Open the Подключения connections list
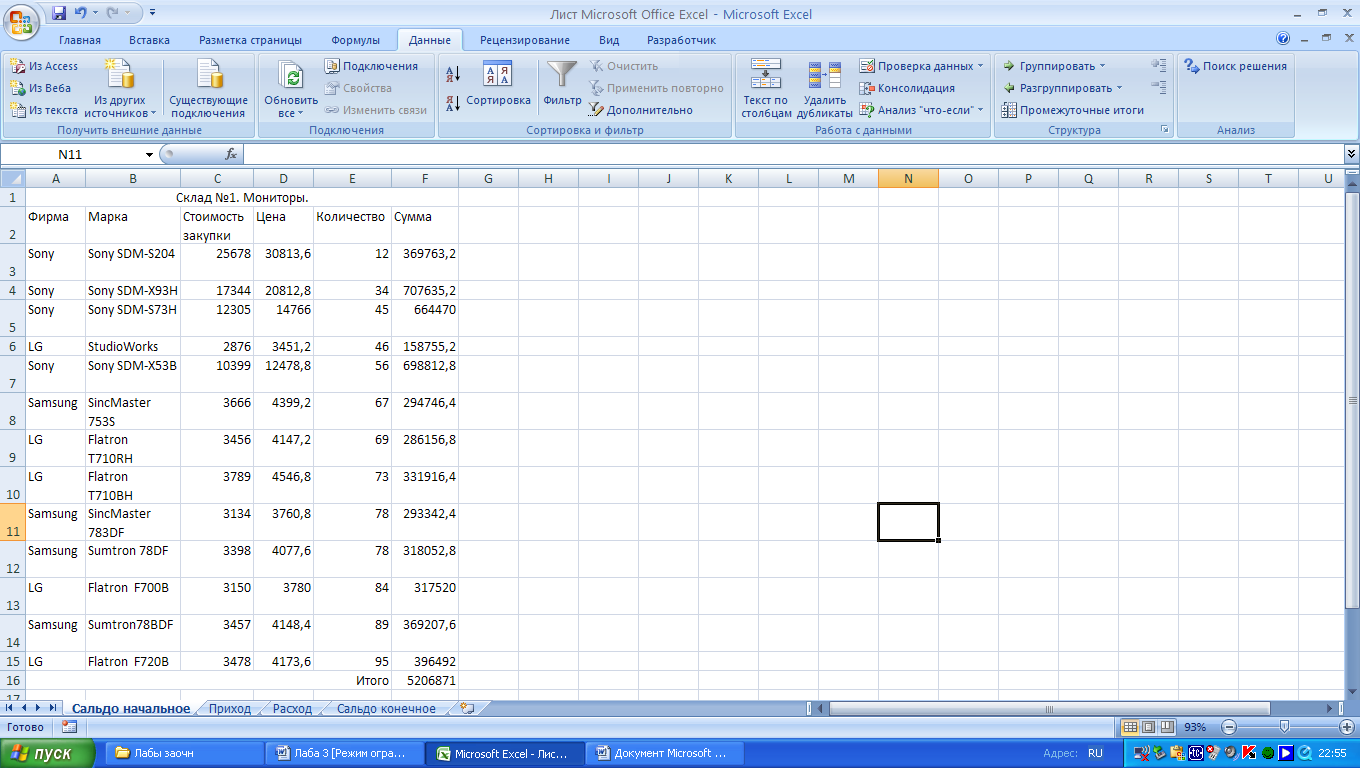Screen dimensions: 1360x768 pos(372,66)
